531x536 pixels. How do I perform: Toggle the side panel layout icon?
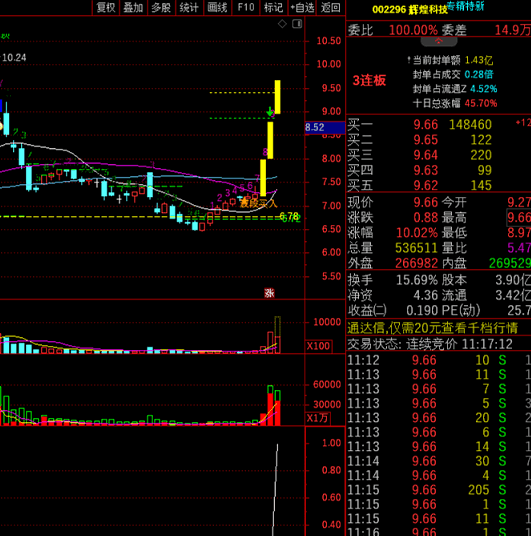(297, 24)
